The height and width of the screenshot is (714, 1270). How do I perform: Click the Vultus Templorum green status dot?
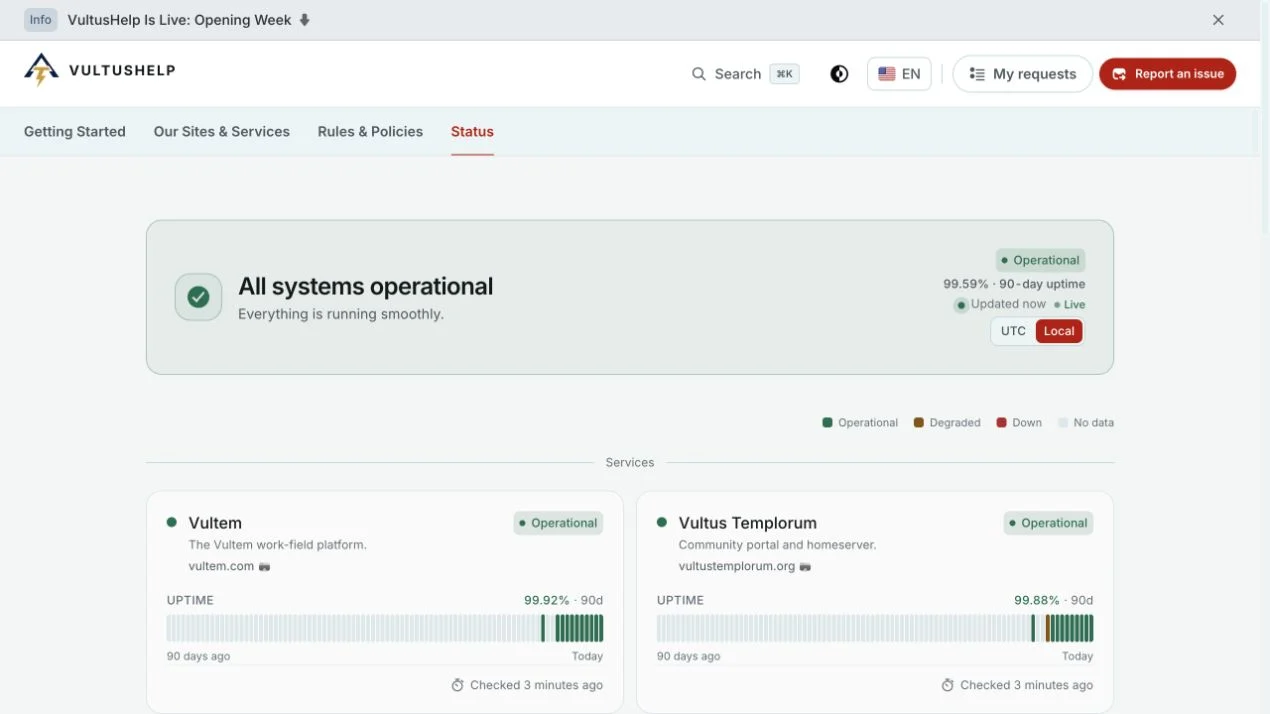(662, 522)
